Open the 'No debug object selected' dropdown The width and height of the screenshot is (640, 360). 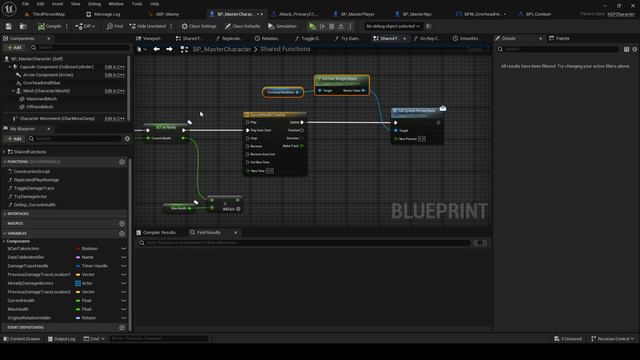point(392,26)
